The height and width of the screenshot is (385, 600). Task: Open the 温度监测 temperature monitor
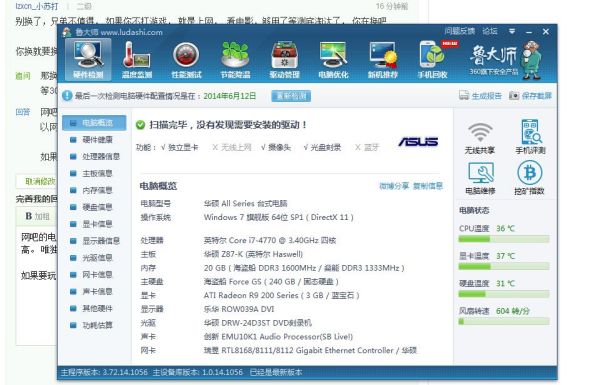(x=137, y=60)
